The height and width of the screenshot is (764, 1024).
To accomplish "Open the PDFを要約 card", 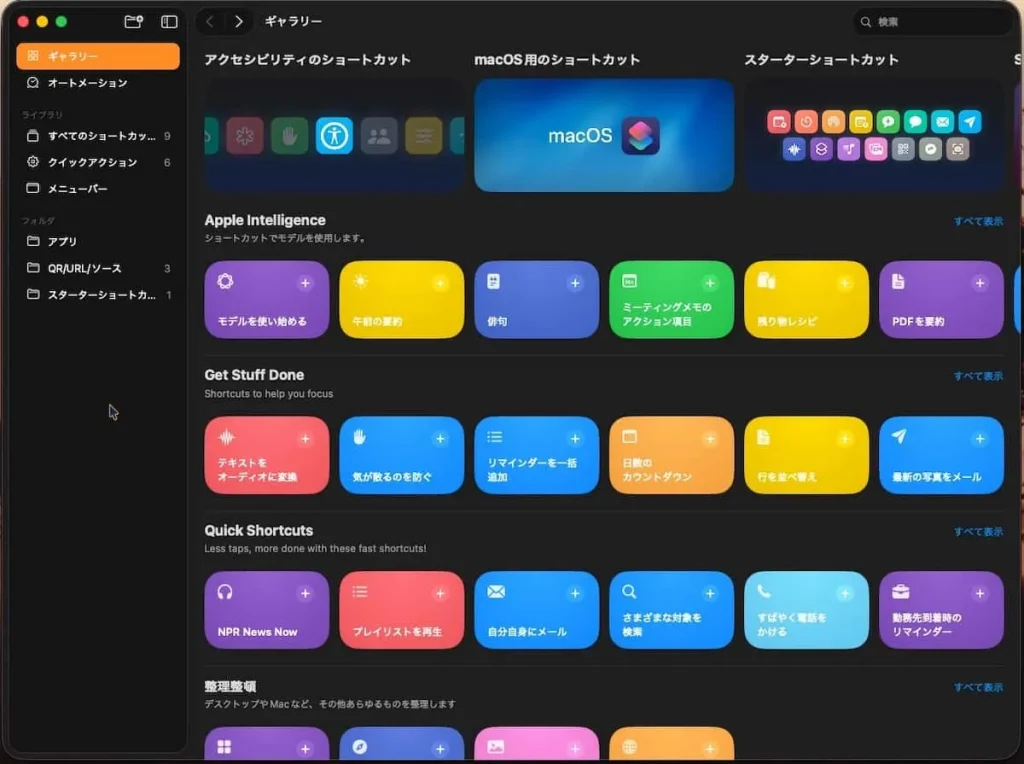I will pos(941,300).
